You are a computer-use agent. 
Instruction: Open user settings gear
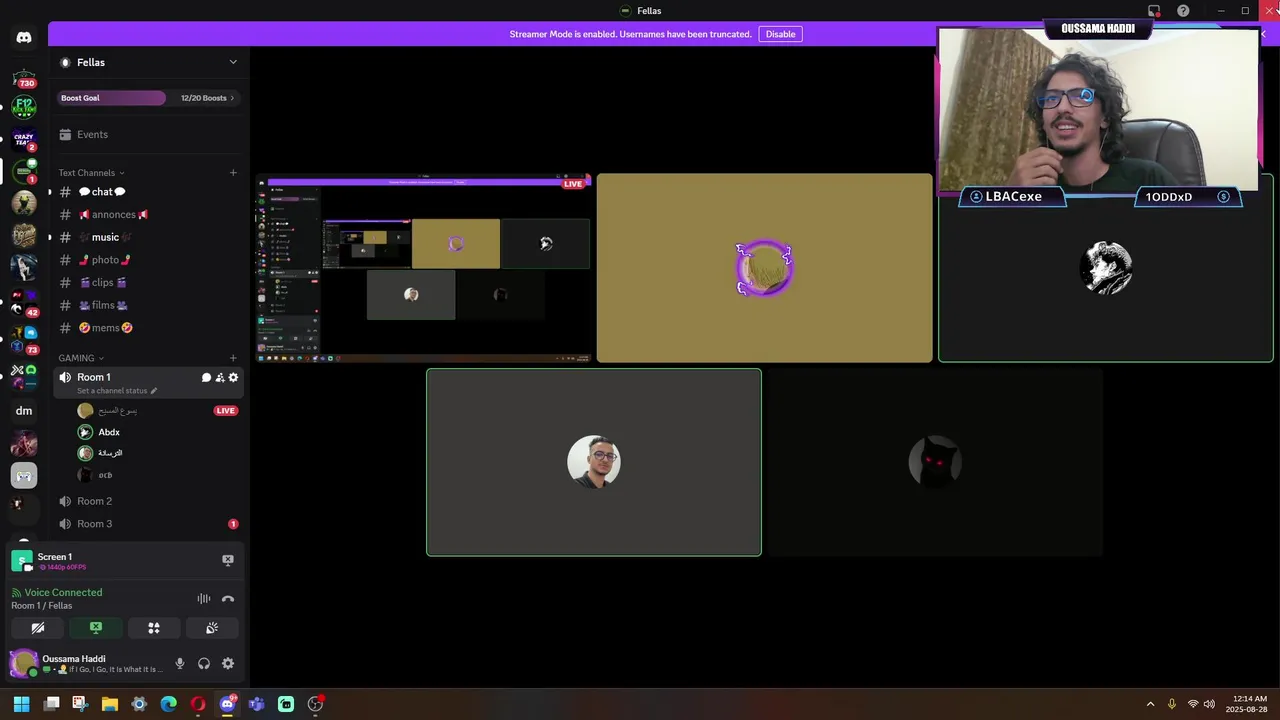click(x=228, y=663)
